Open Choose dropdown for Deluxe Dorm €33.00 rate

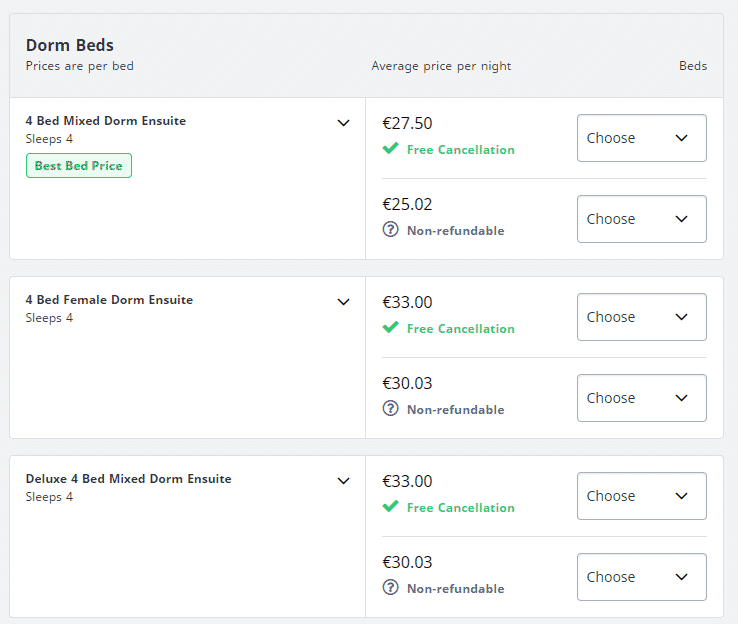[642, 496]
